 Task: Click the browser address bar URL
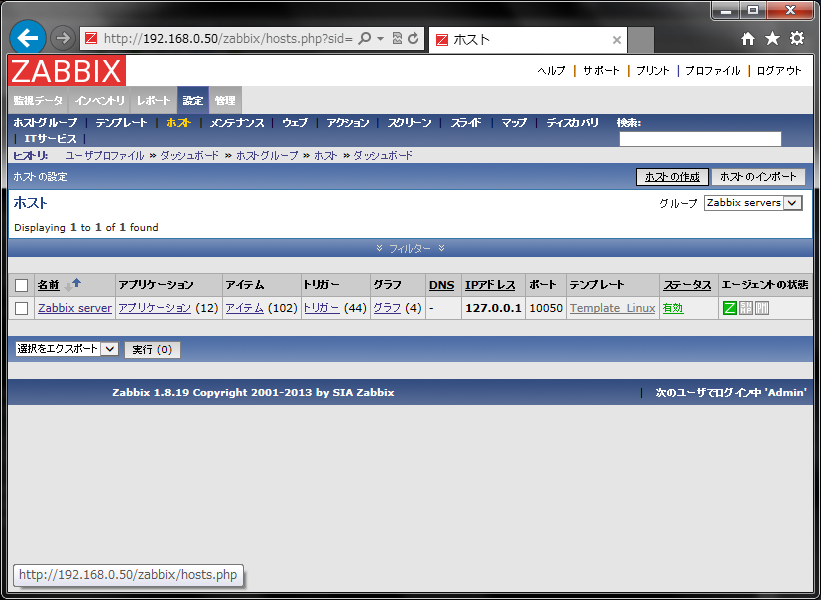(228, 39)
